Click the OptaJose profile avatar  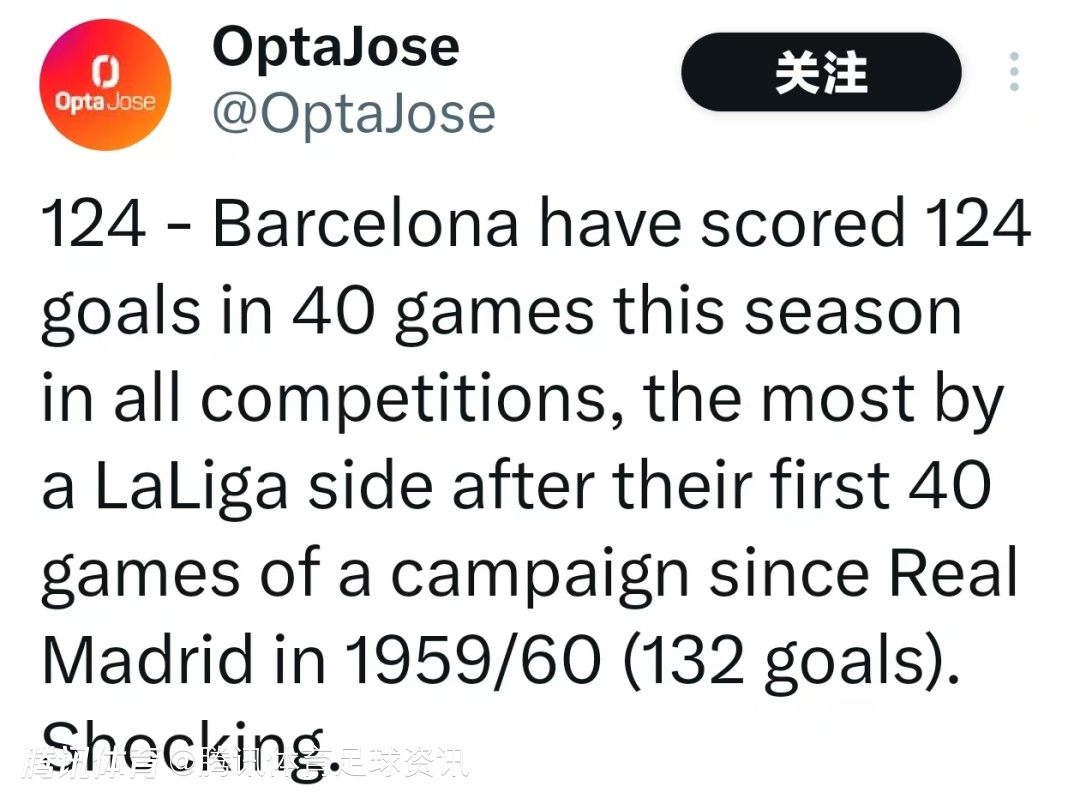(105, 85)
